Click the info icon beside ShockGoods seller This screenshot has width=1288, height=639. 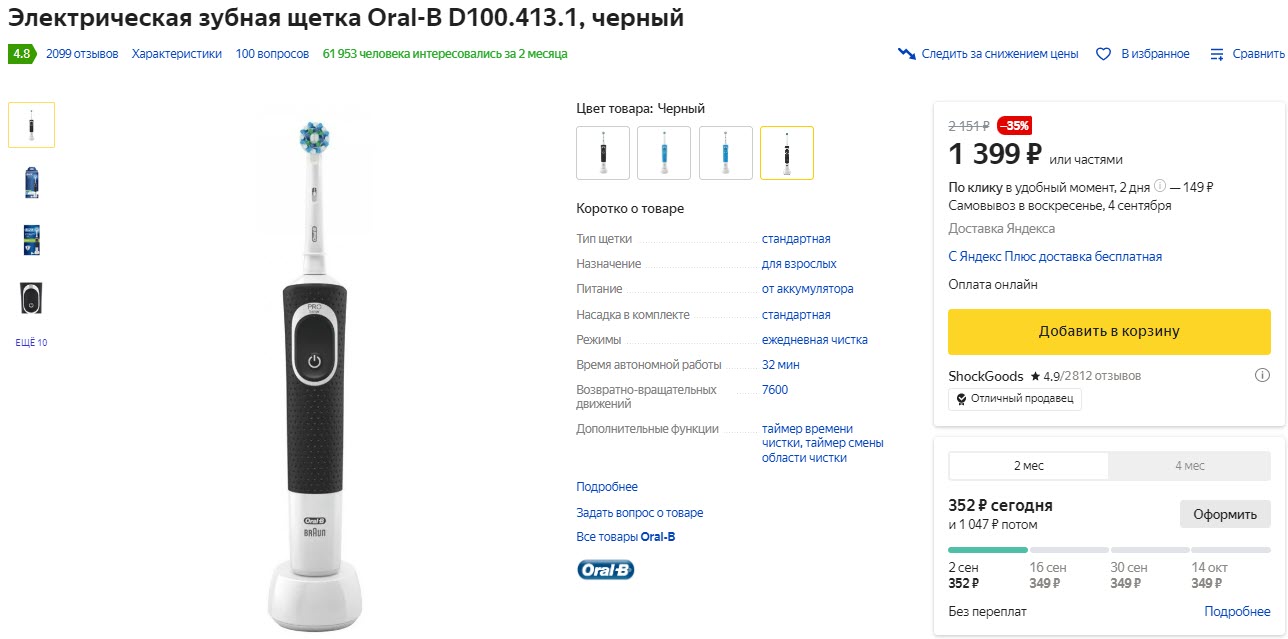click(1265, 374)
